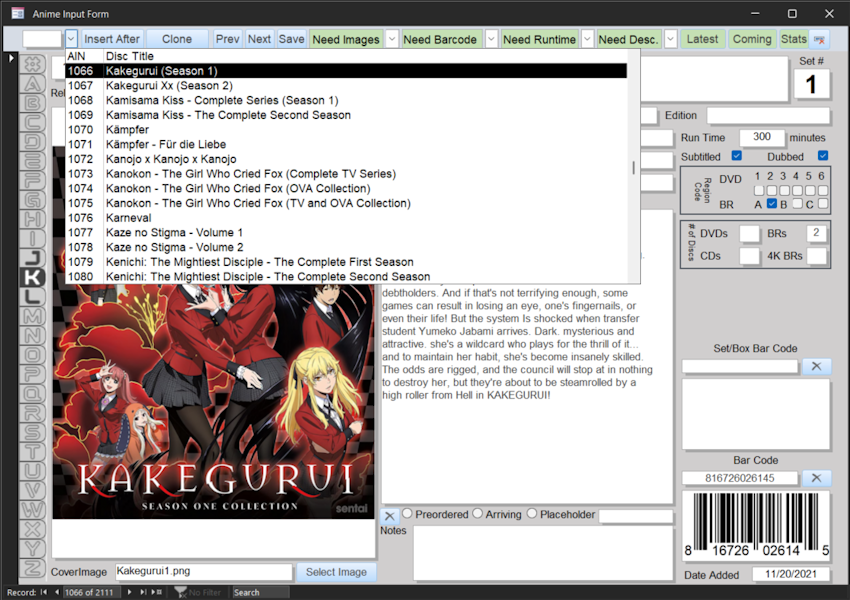Go to the letter G index

33,200
